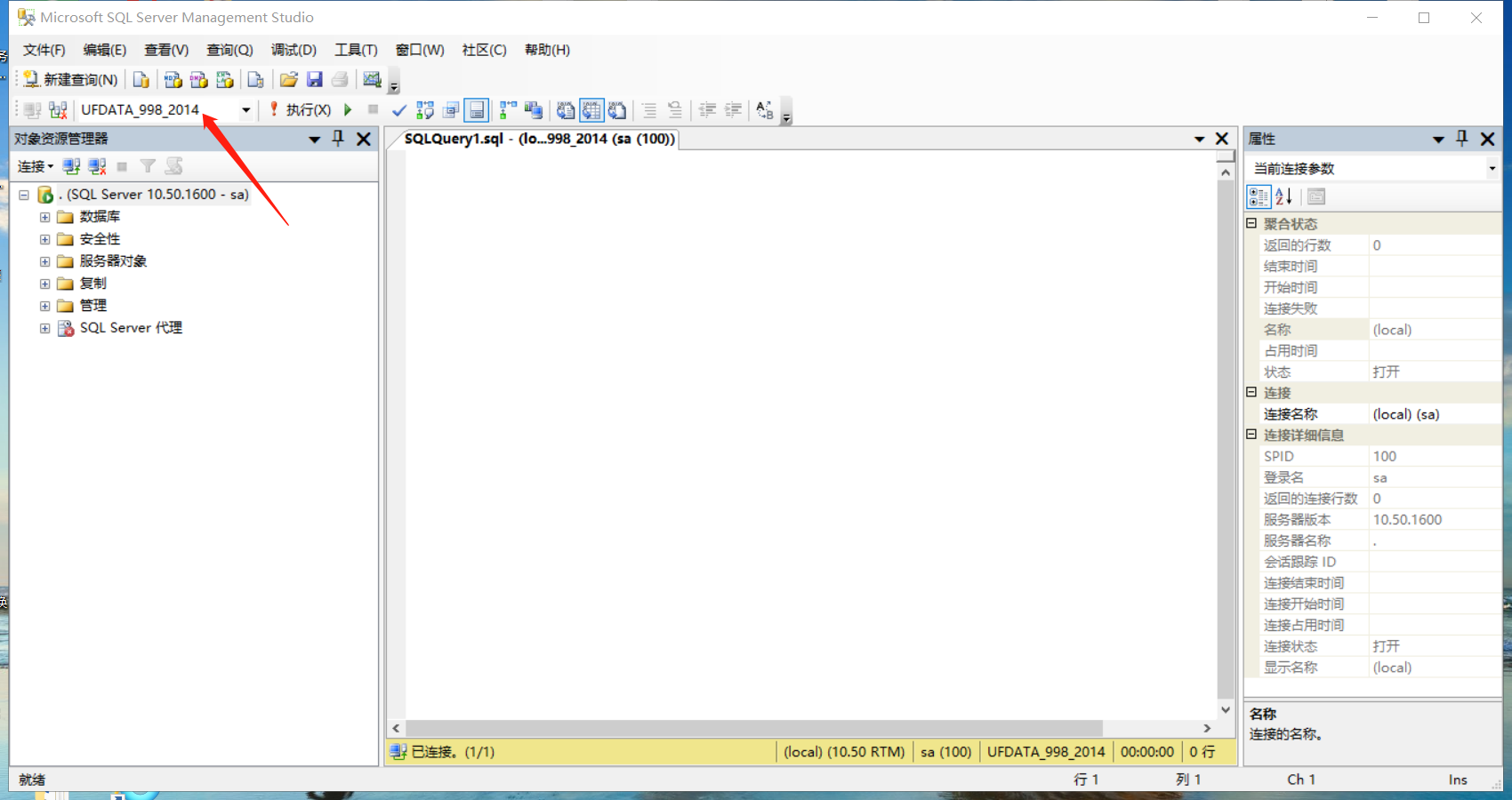Click the Decrease Indent icon
The image size is (1512, 800).
[707, 110]
